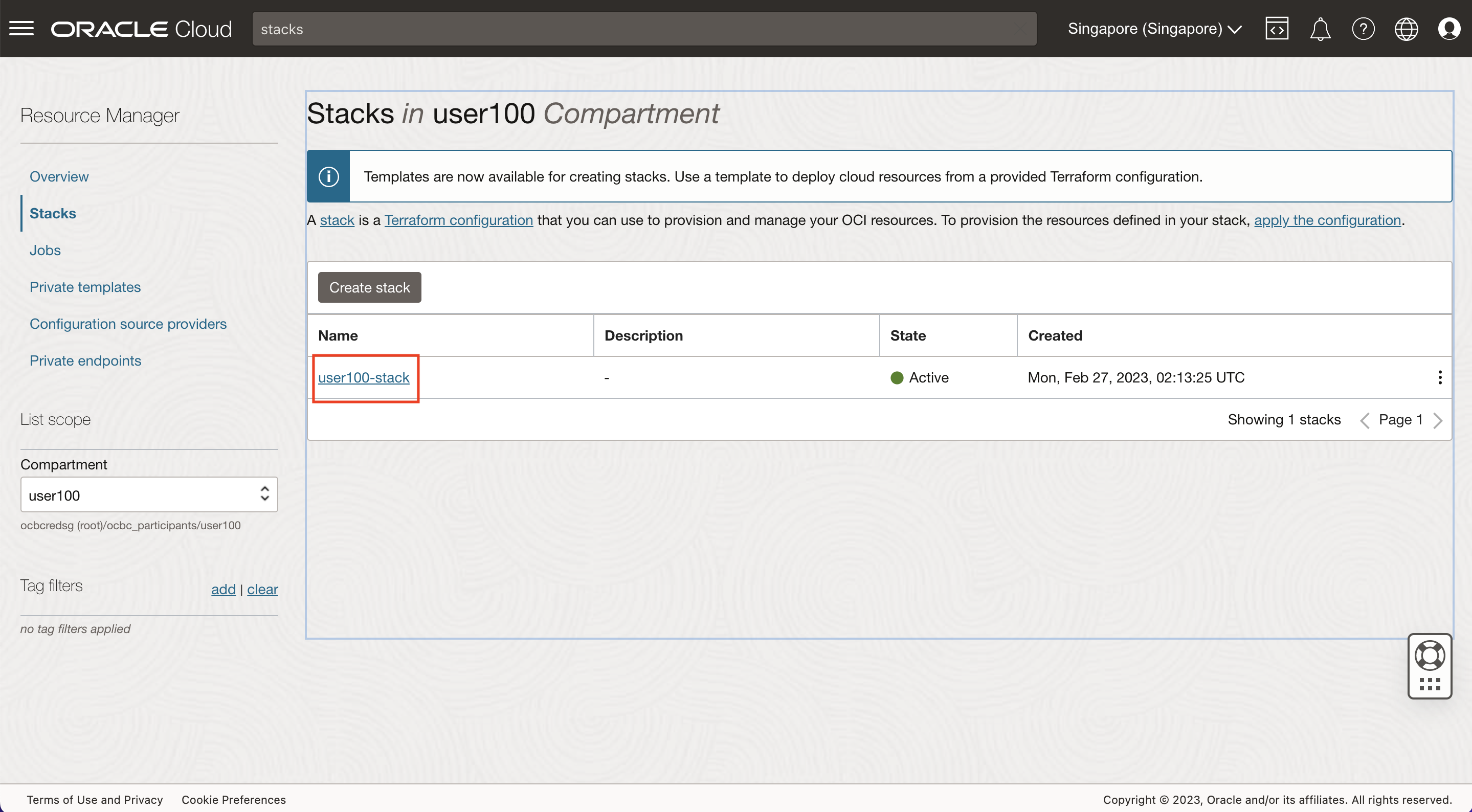
Task: Open Private templates section
Action: click(x=85, y=287)
